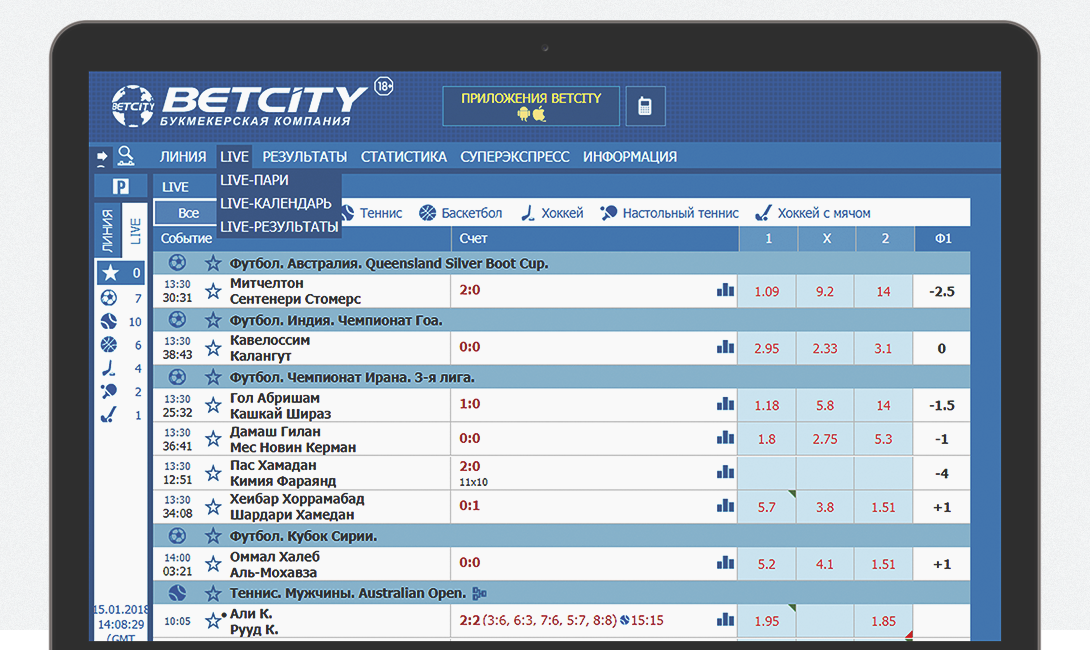Viewport: 1090px width, 650px height.
Task: Switch to vertical ЛИНИЯ sidebar tab
Action: tap(108, 230)
